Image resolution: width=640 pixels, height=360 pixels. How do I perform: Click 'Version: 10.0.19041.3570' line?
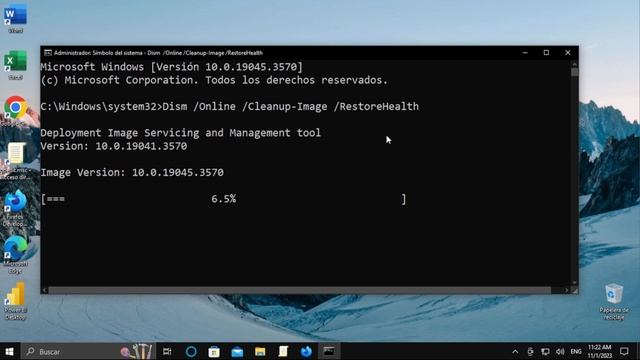[113, 146]
